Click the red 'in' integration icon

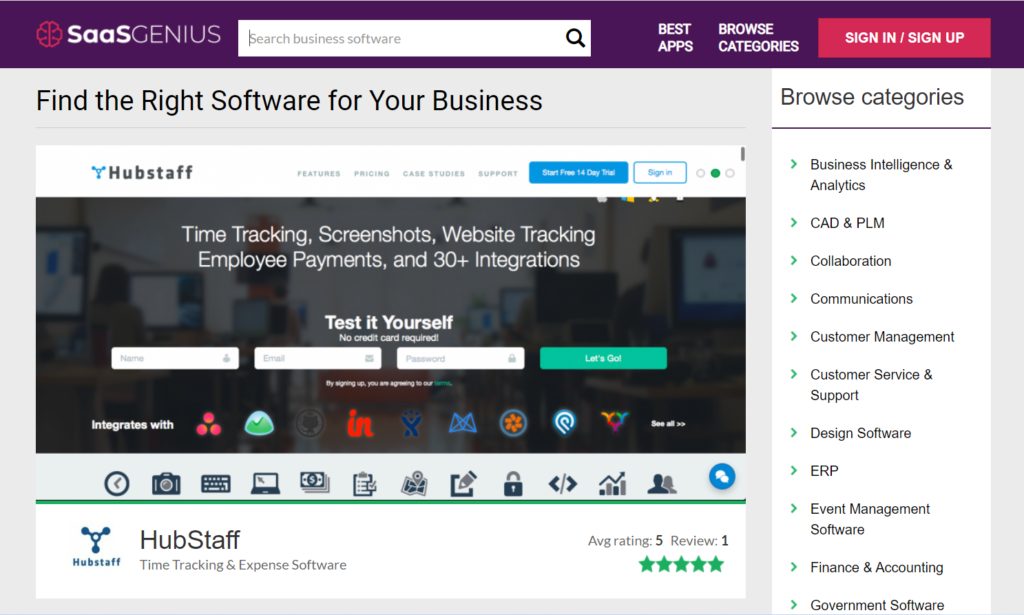(x=360, y=424)
